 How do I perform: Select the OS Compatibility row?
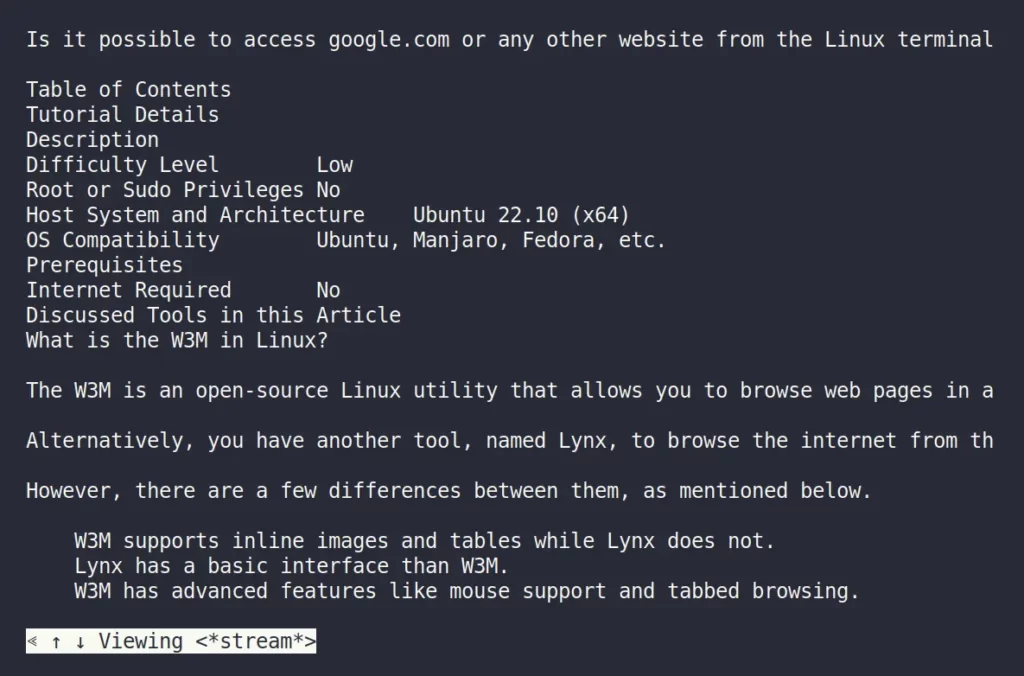(345, 240)
